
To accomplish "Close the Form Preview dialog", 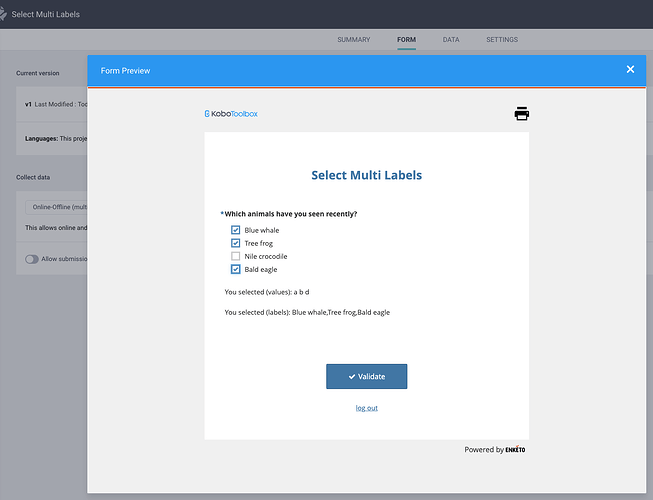I will (630, 70).
